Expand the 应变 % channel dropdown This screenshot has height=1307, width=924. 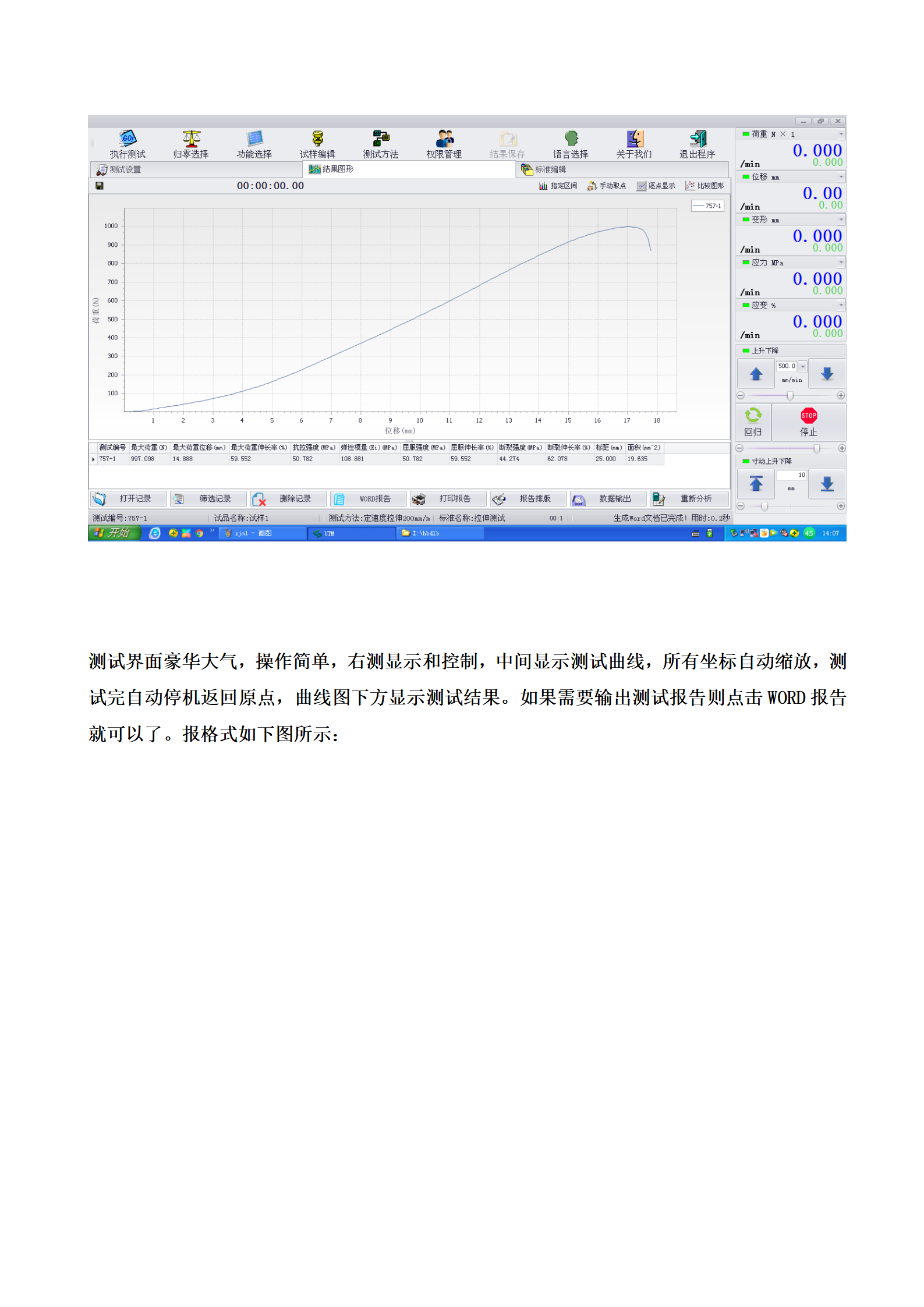point(841,304)
